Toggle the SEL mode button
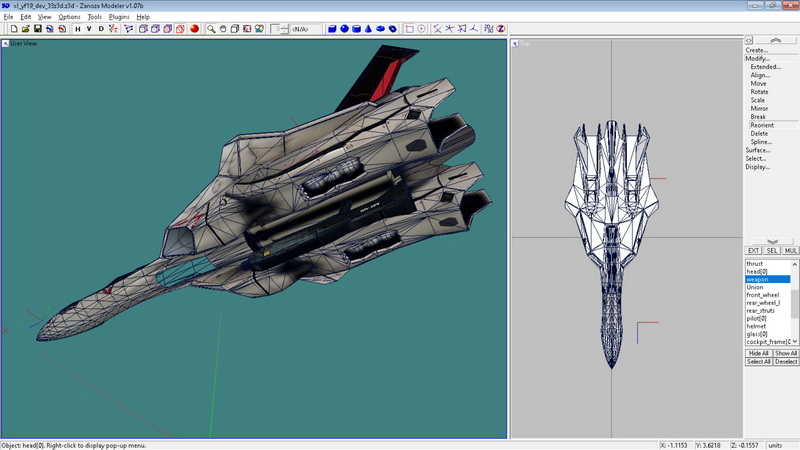The height and width of the screenshot is (450, 800). [772, 251]
